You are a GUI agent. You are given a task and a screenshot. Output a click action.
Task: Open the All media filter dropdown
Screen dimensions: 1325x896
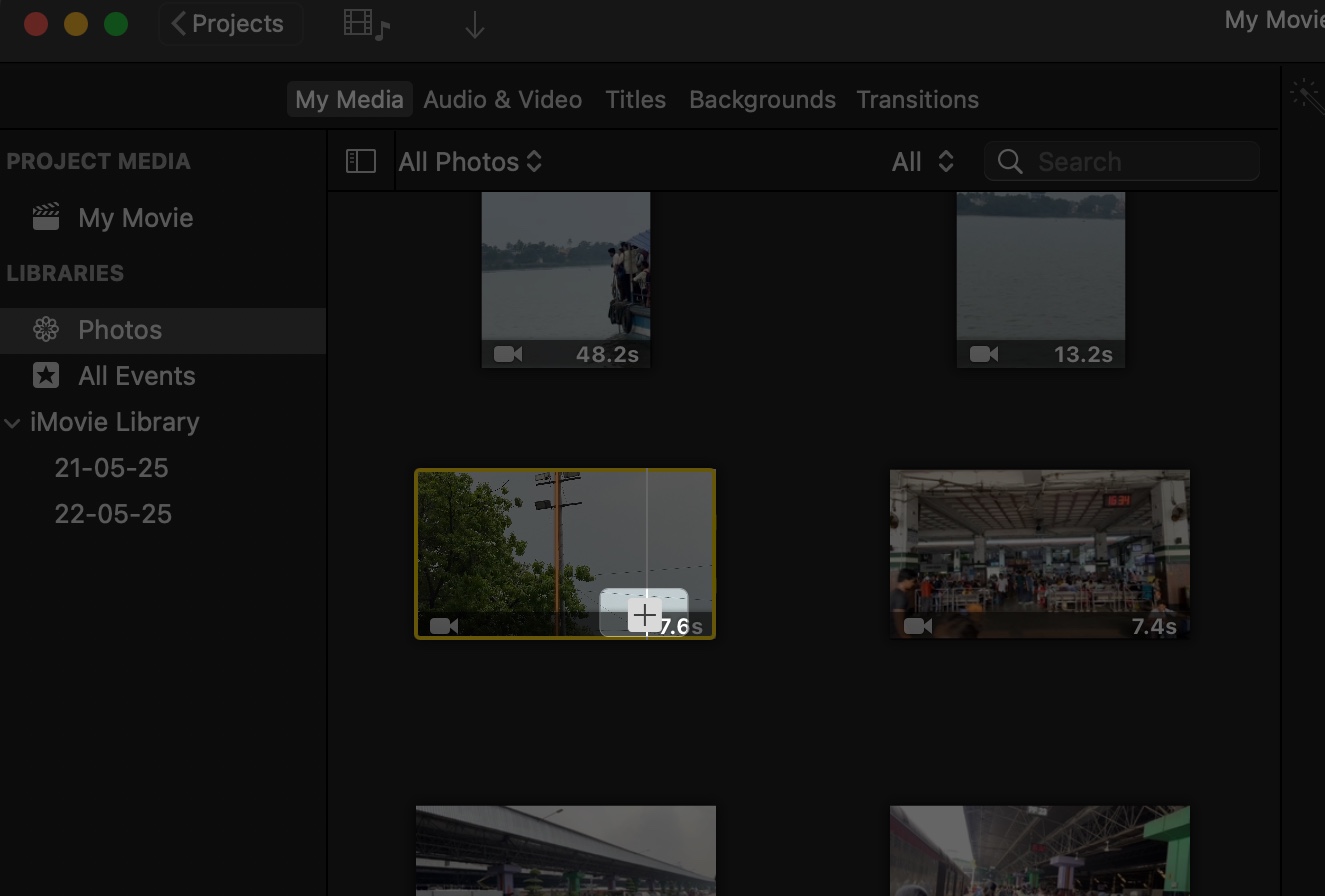[921, 161]
